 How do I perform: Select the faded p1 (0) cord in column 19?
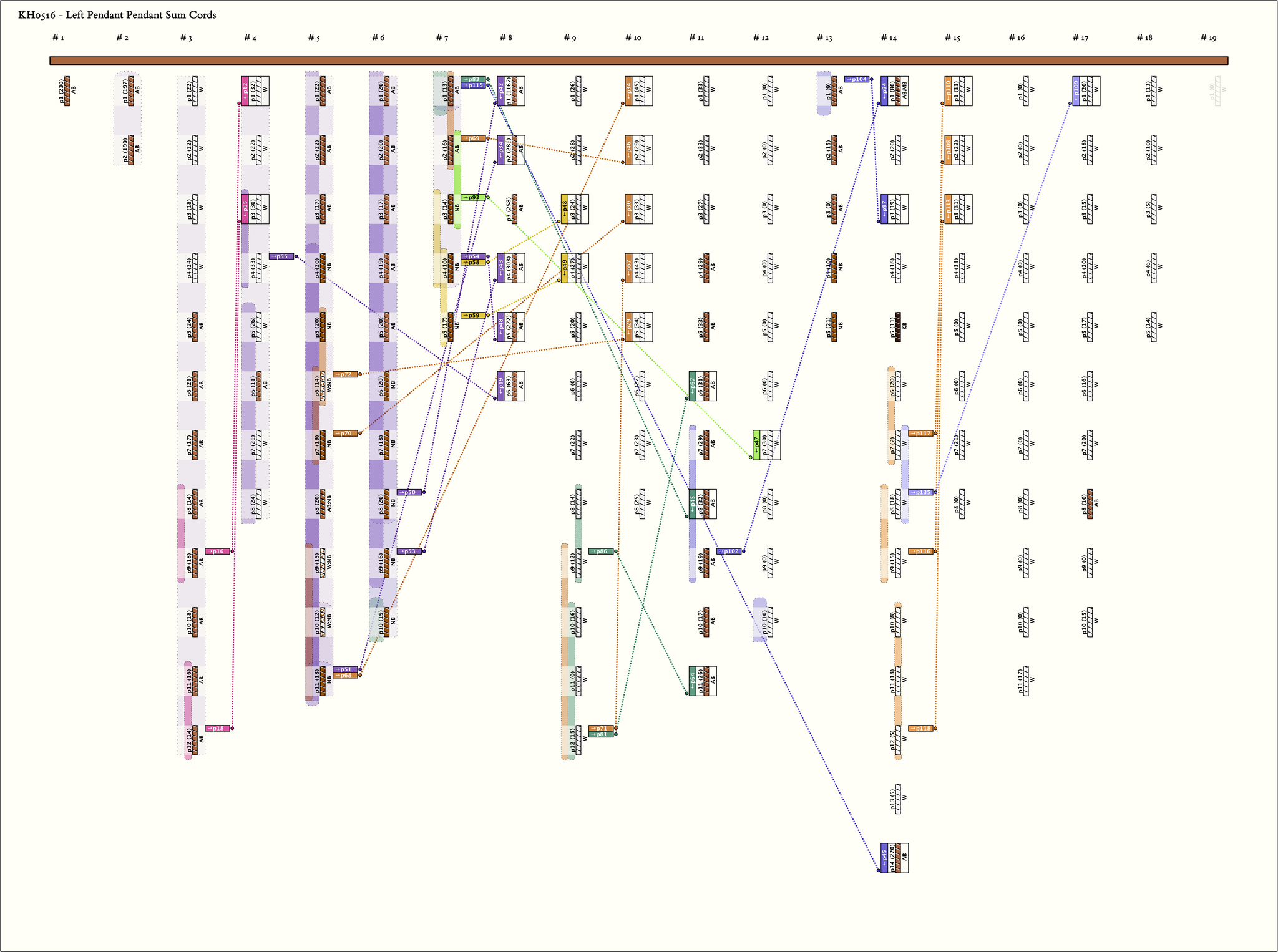coord(1217,91)
